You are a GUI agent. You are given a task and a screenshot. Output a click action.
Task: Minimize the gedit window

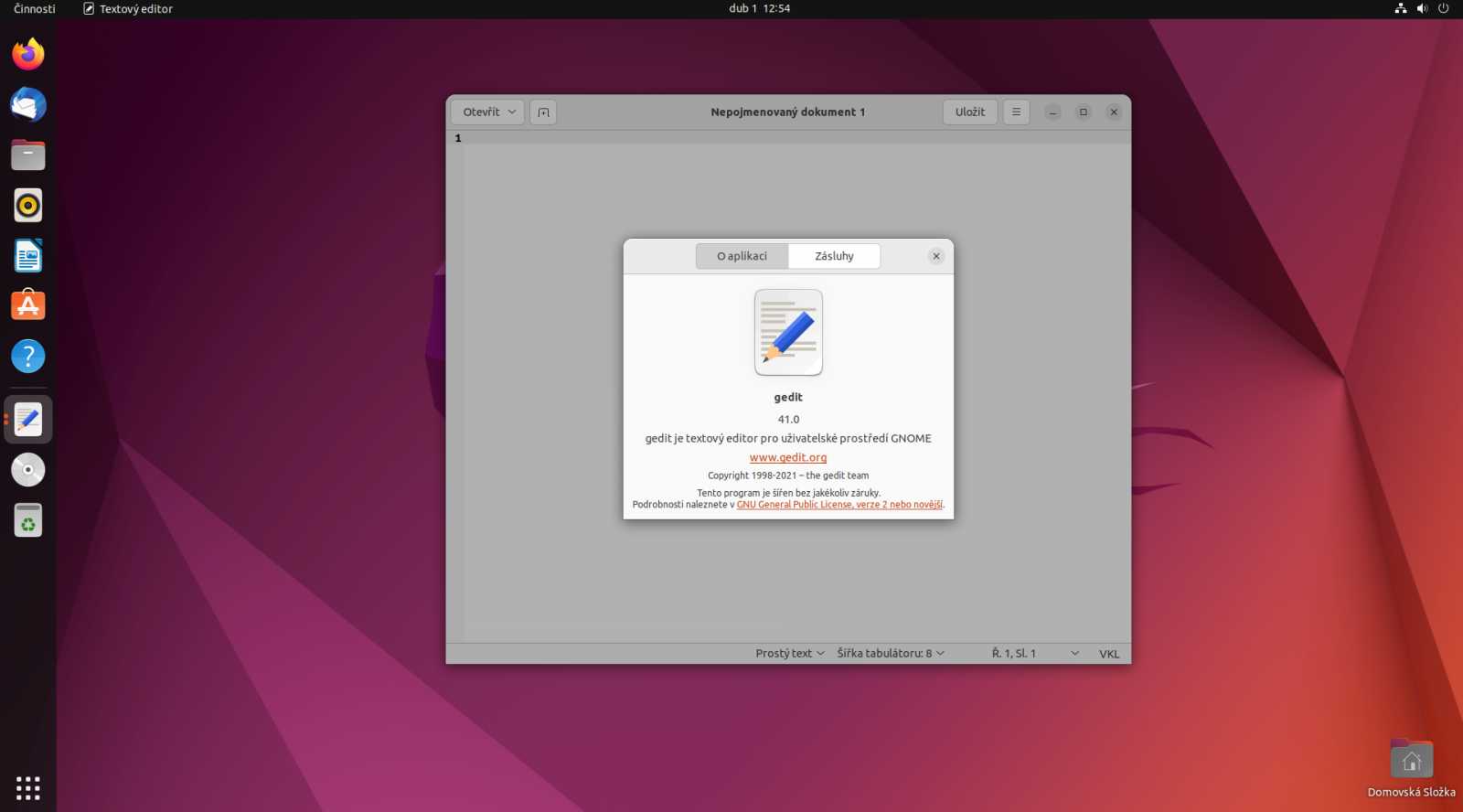click(x=1052, y=112)
